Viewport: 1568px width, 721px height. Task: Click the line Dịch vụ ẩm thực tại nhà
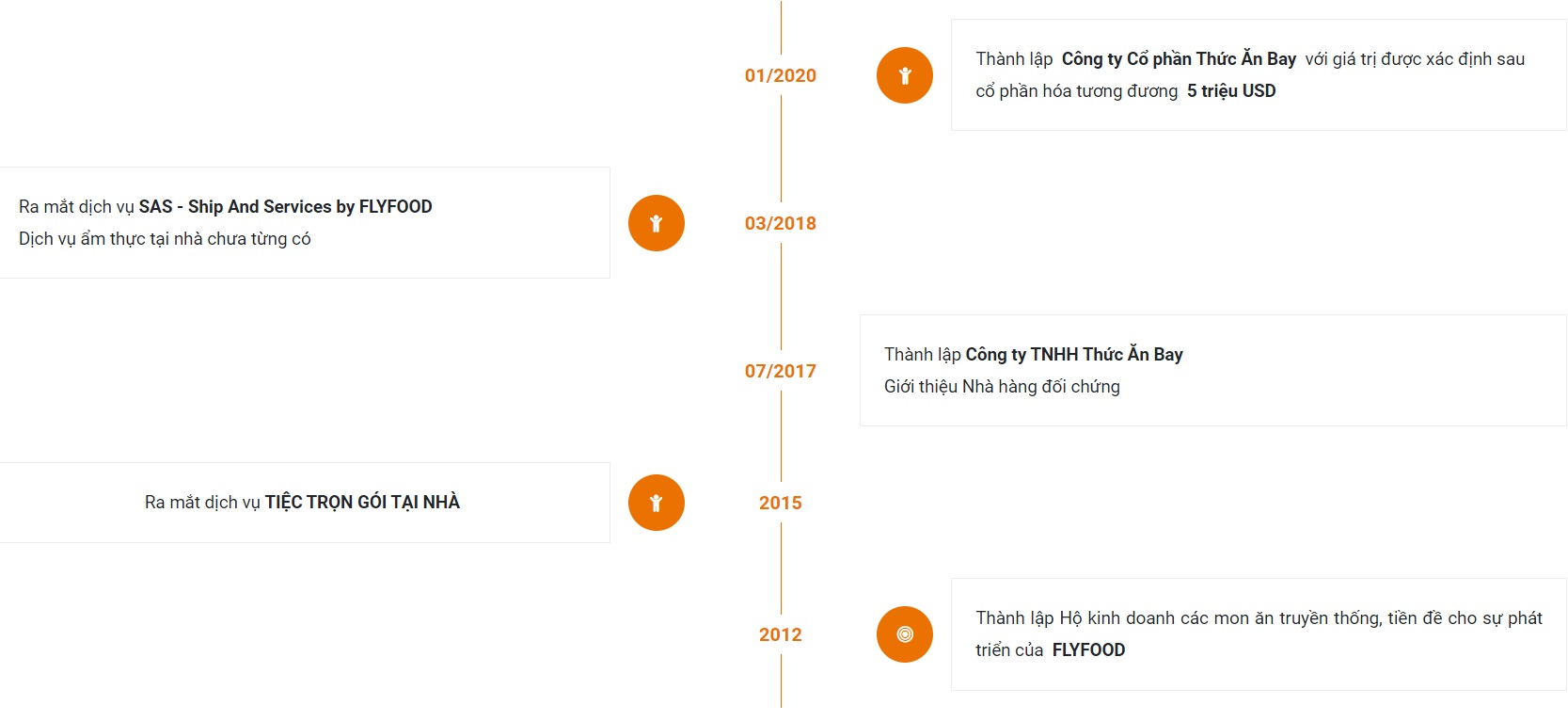[x=165, y=238]
